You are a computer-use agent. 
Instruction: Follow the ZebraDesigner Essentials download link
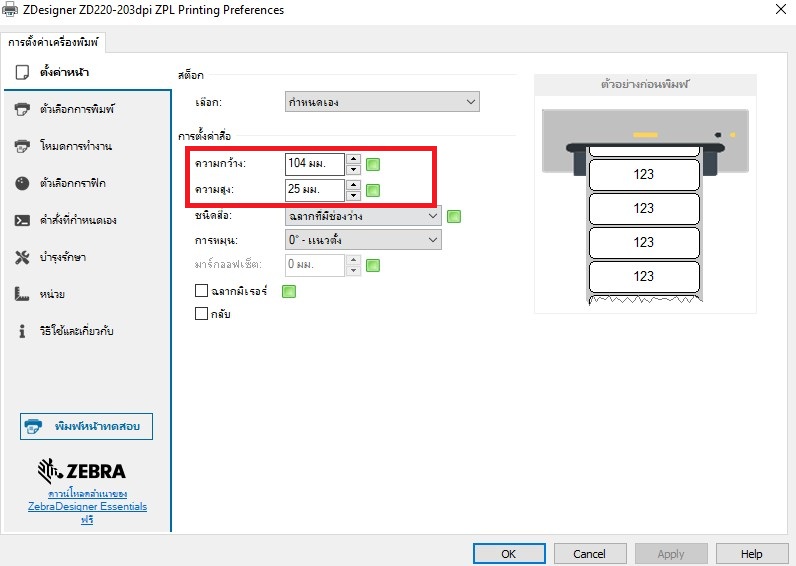87,506
